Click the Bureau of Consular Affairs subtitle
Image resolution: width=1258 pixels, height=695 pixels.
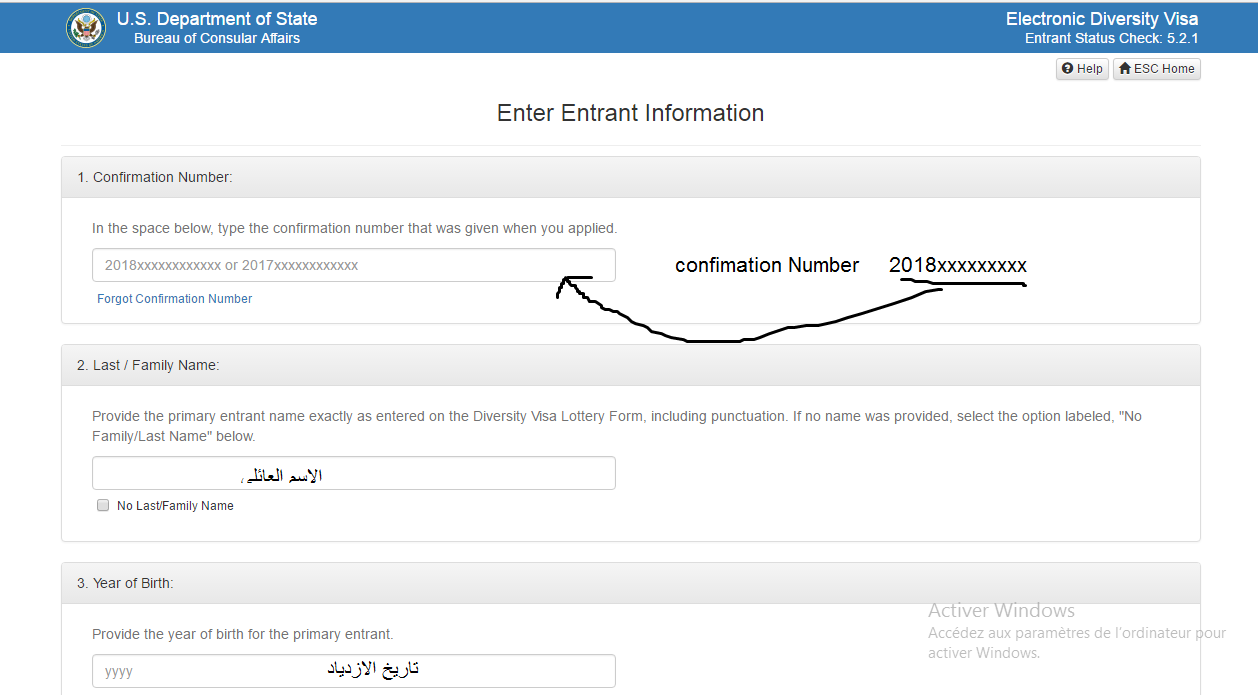217,39
